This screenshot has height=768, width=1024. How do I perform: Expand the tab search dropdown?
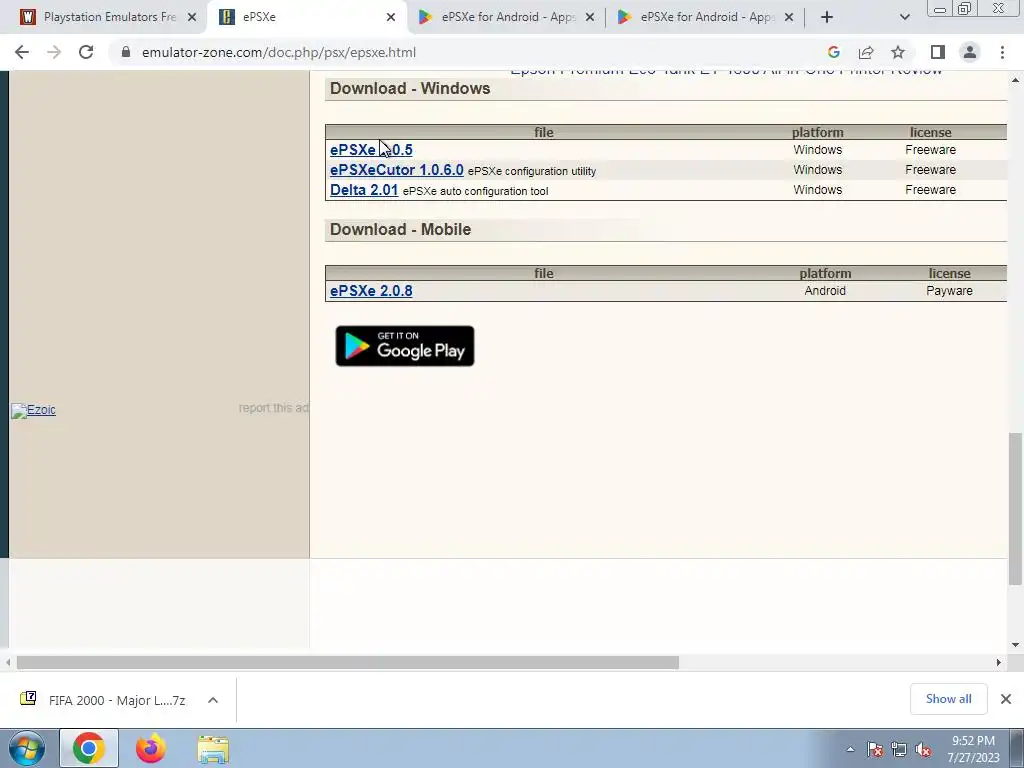904,17
